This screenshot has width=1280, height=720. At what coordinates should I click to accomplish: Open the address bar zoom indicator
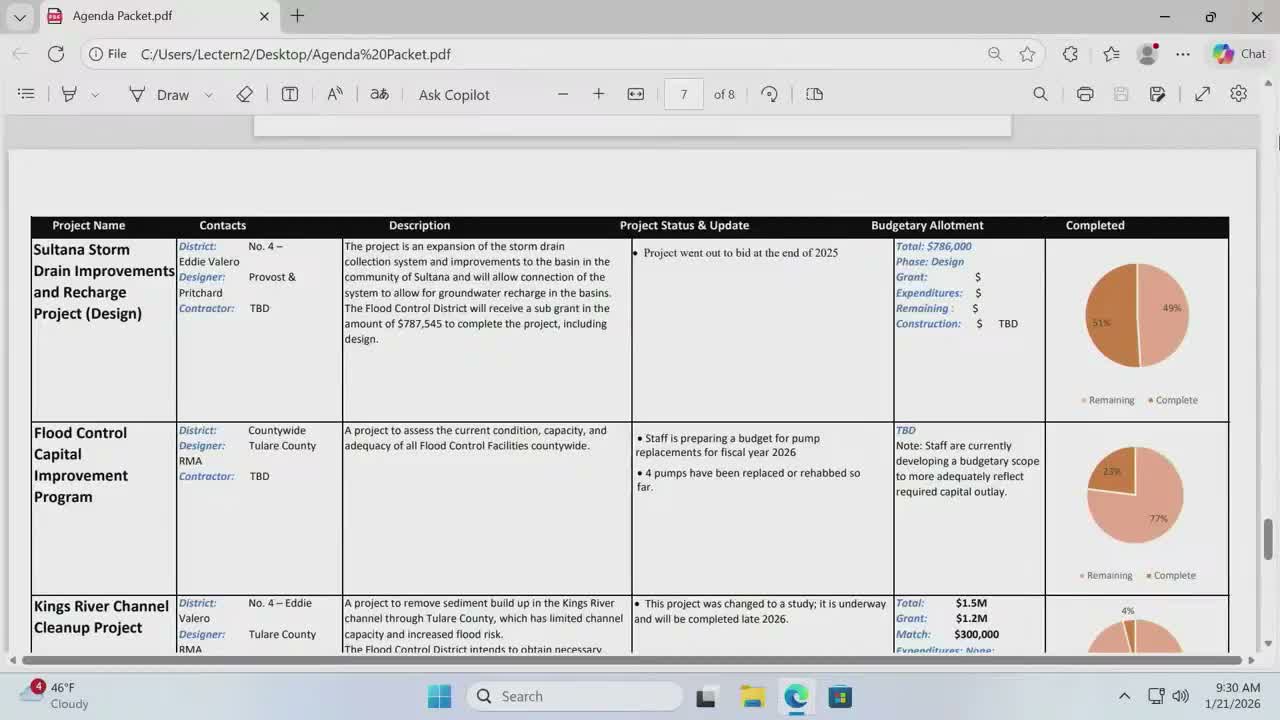(995, 54)
